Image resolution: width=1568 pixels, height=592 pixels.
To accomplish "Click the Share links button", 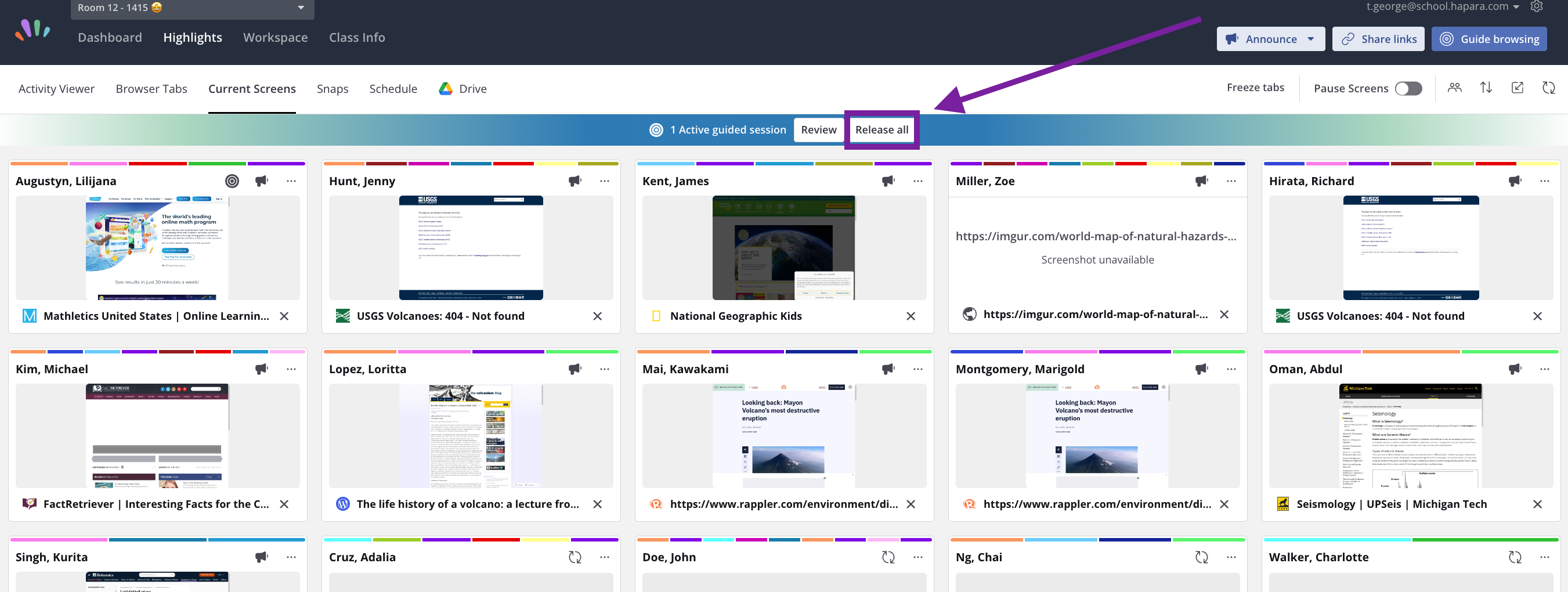I will point(1379,39).
